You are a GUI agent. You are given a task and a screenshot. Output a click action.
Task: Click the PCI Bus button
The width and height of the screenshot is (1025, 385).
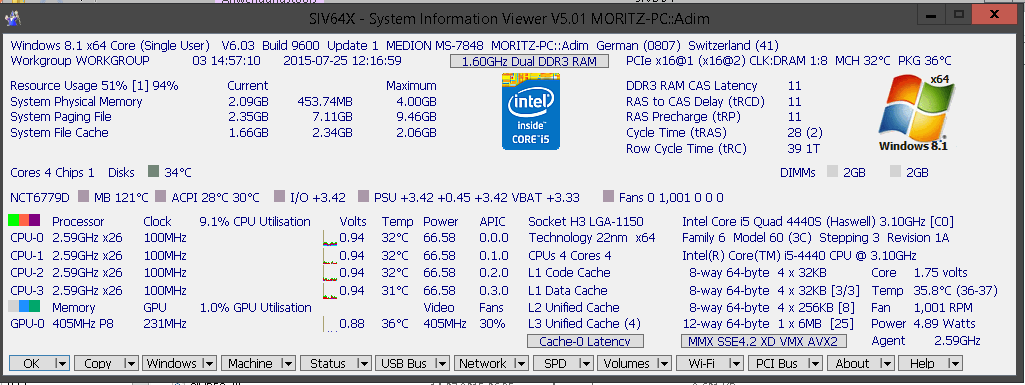[778, 363]
